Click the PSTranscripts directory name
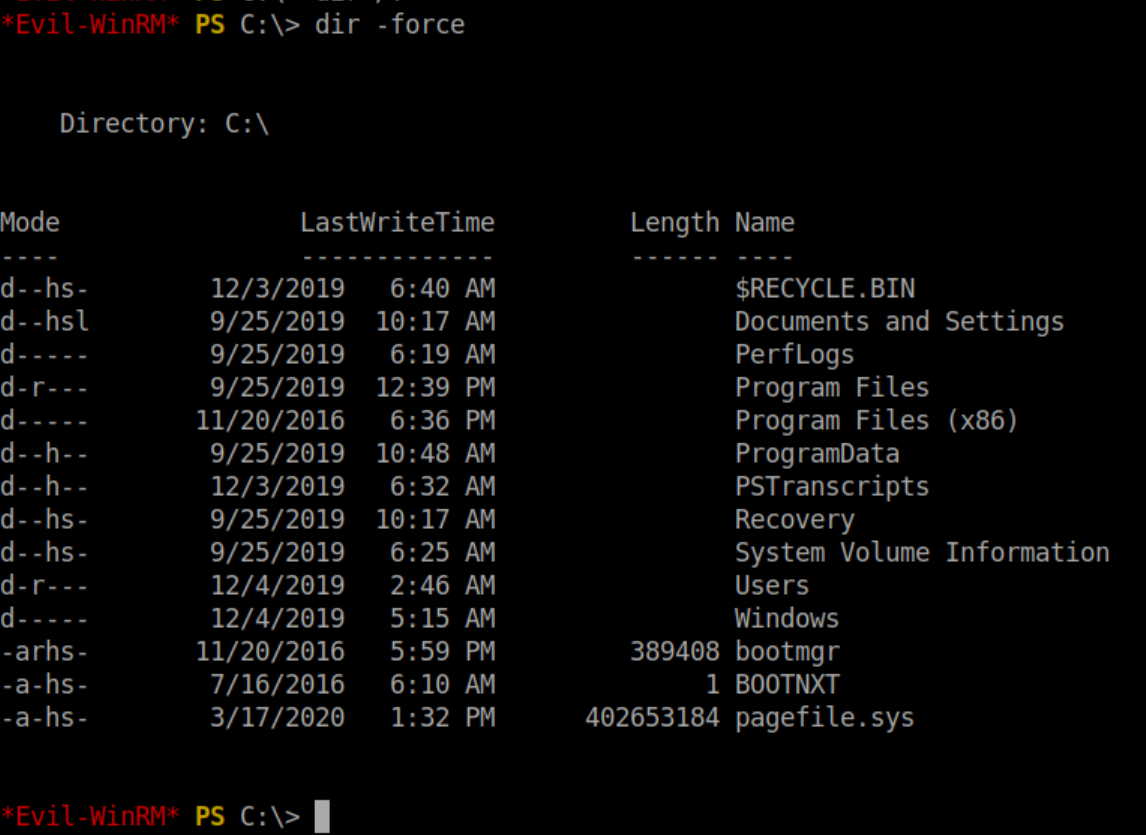Image resolution: width=1146 pixels, height=835 pixels. pyautogui.click(x=832, y=487)
